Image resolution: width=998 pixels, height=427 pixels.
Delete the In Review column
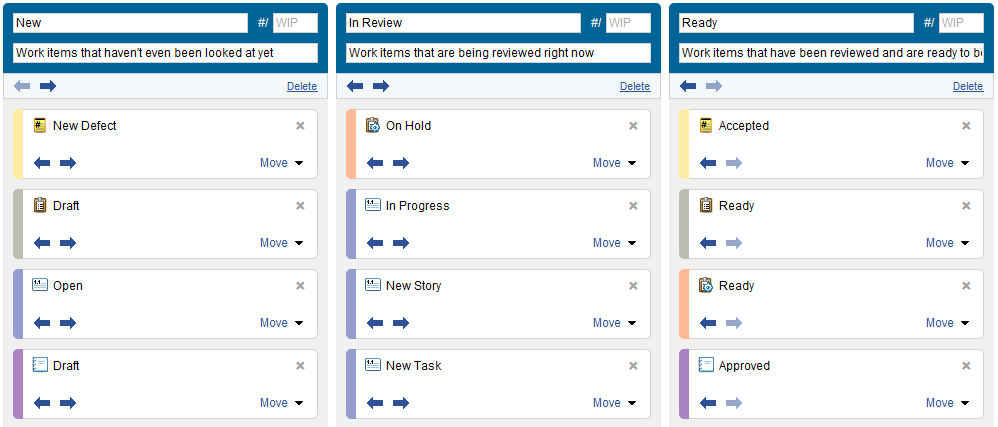pos(635,87)
